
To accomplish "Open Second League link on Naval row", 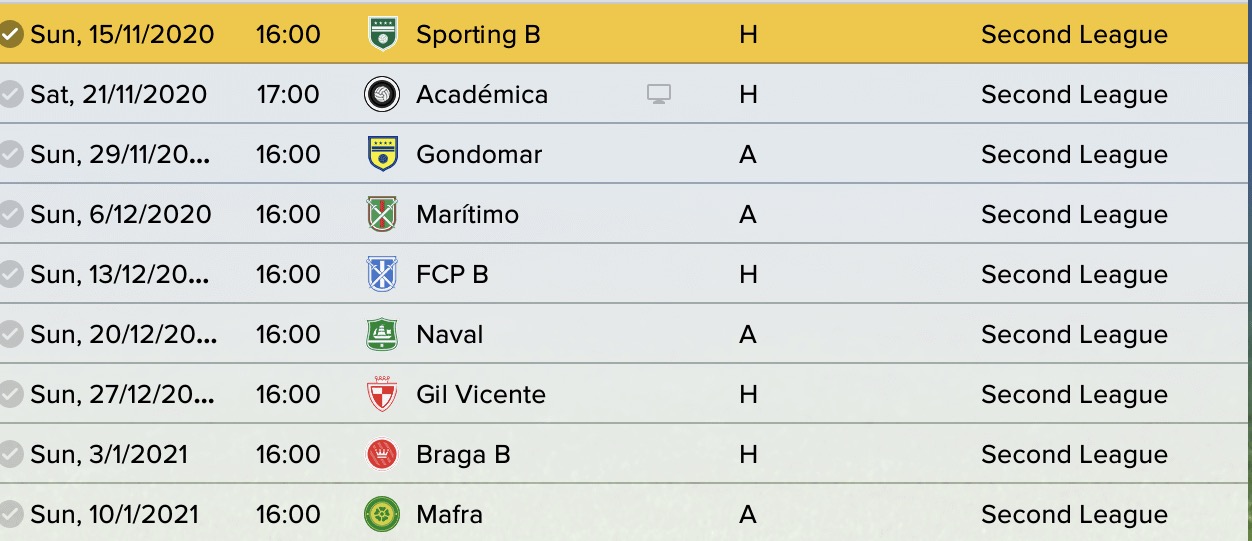I will click(x=1074, y=335).
